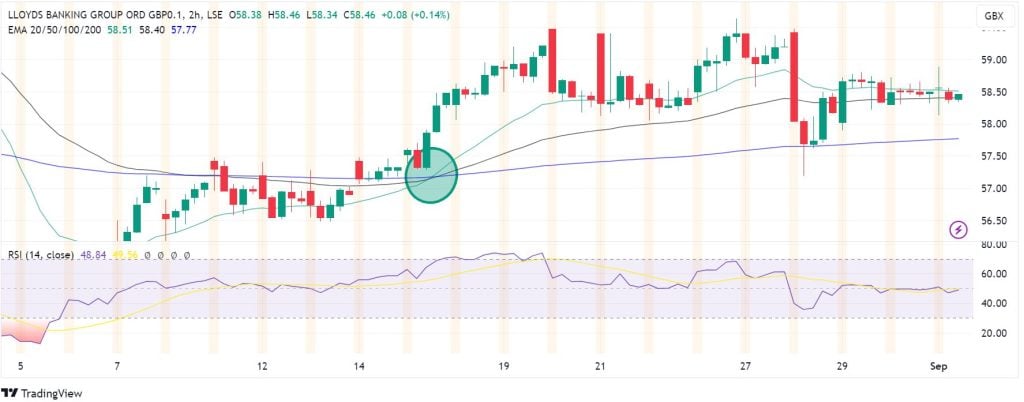1024x402 pixels.
Task: Click the 19 date label on time axis
Action: pyautogui.click(x=503, y=367)
